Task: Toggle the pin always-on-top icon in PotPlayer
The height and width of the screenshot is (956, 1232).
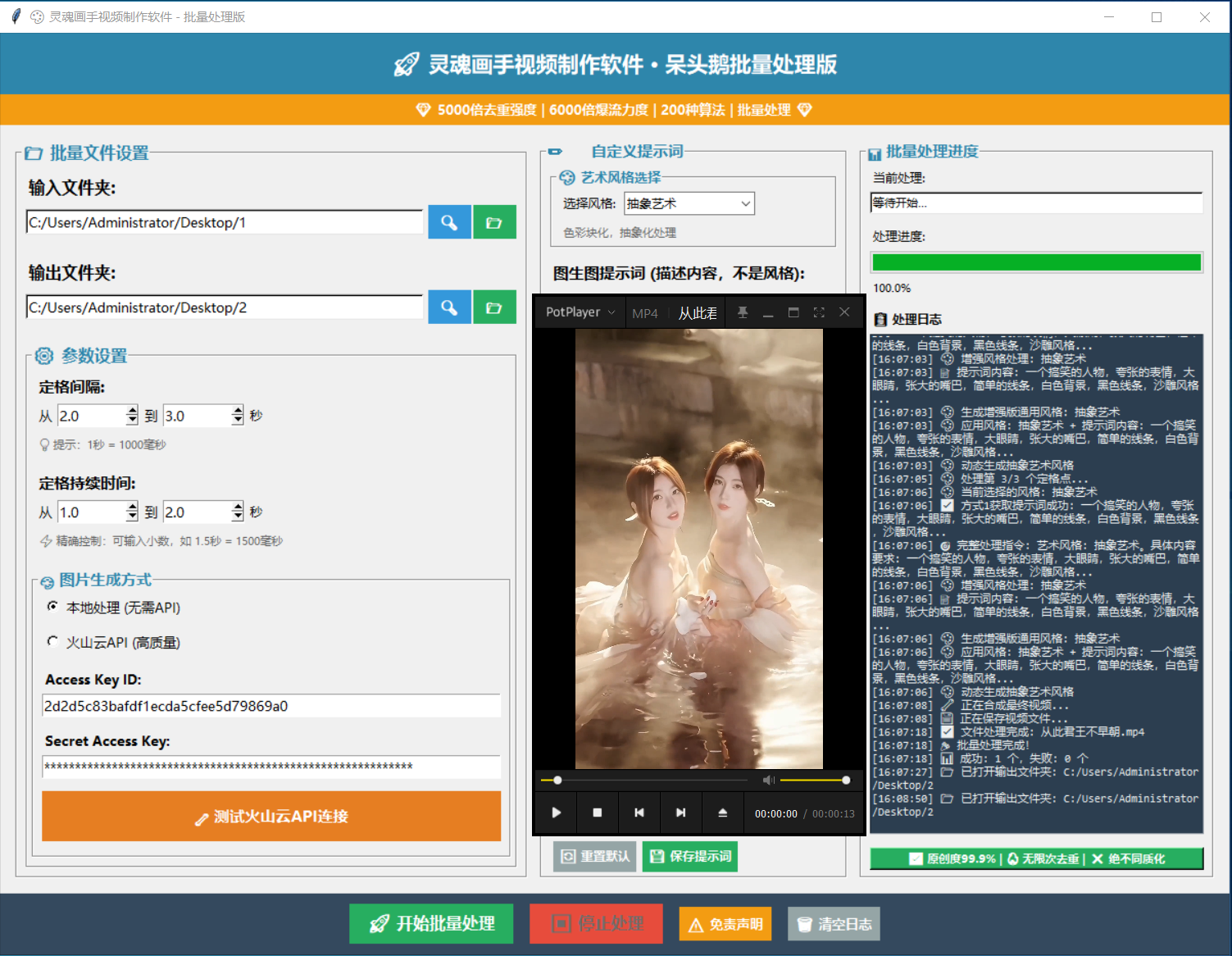Action: (742, 312)
